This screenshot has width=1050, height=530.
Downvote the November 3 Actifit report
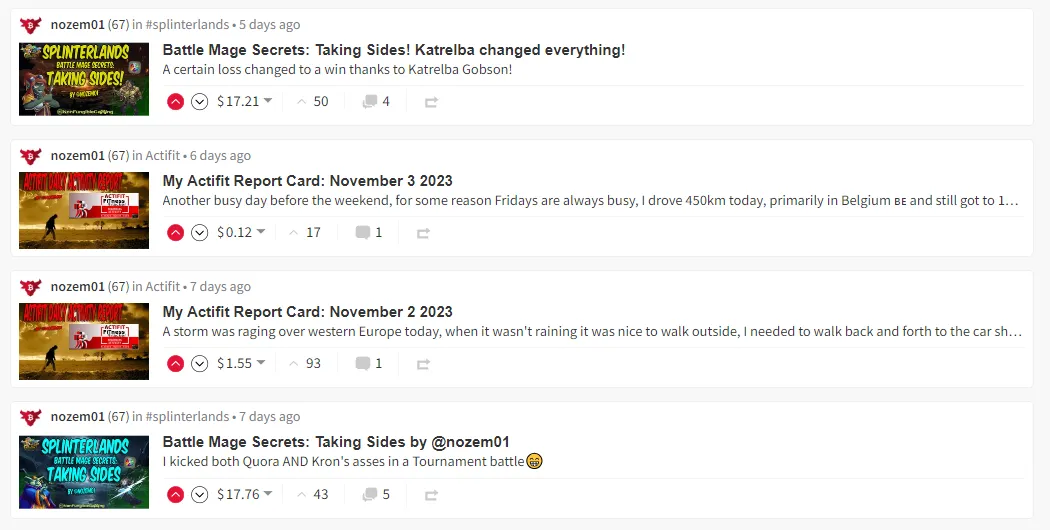click(200, 233)
